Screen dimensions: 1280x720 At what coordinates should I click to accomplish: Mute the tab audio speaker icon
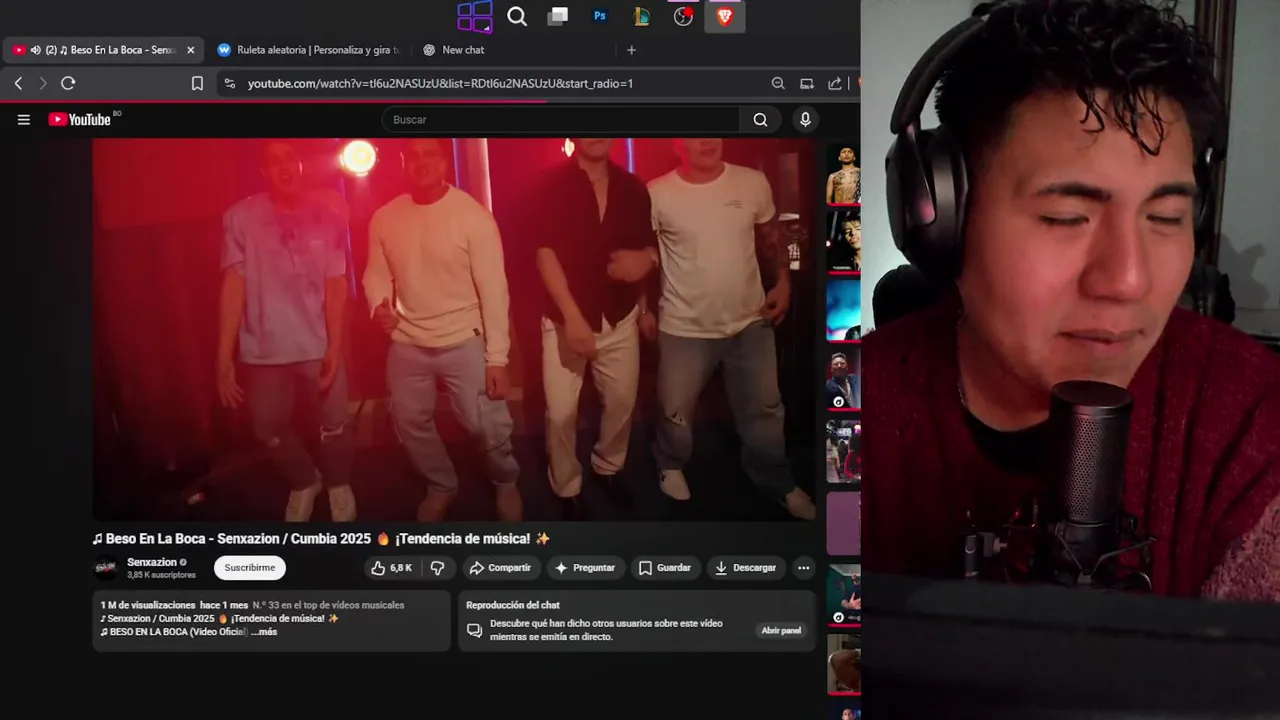click(x=35, y=50)
